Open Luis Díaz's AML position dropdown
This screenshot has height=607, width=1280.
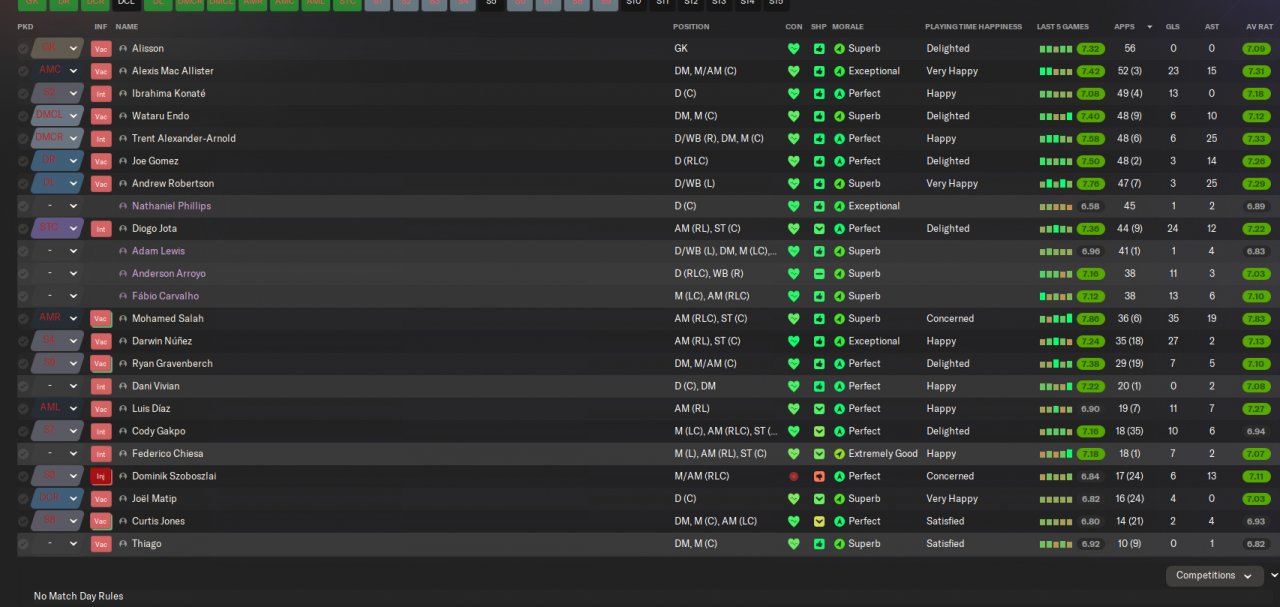click(58, 408)
